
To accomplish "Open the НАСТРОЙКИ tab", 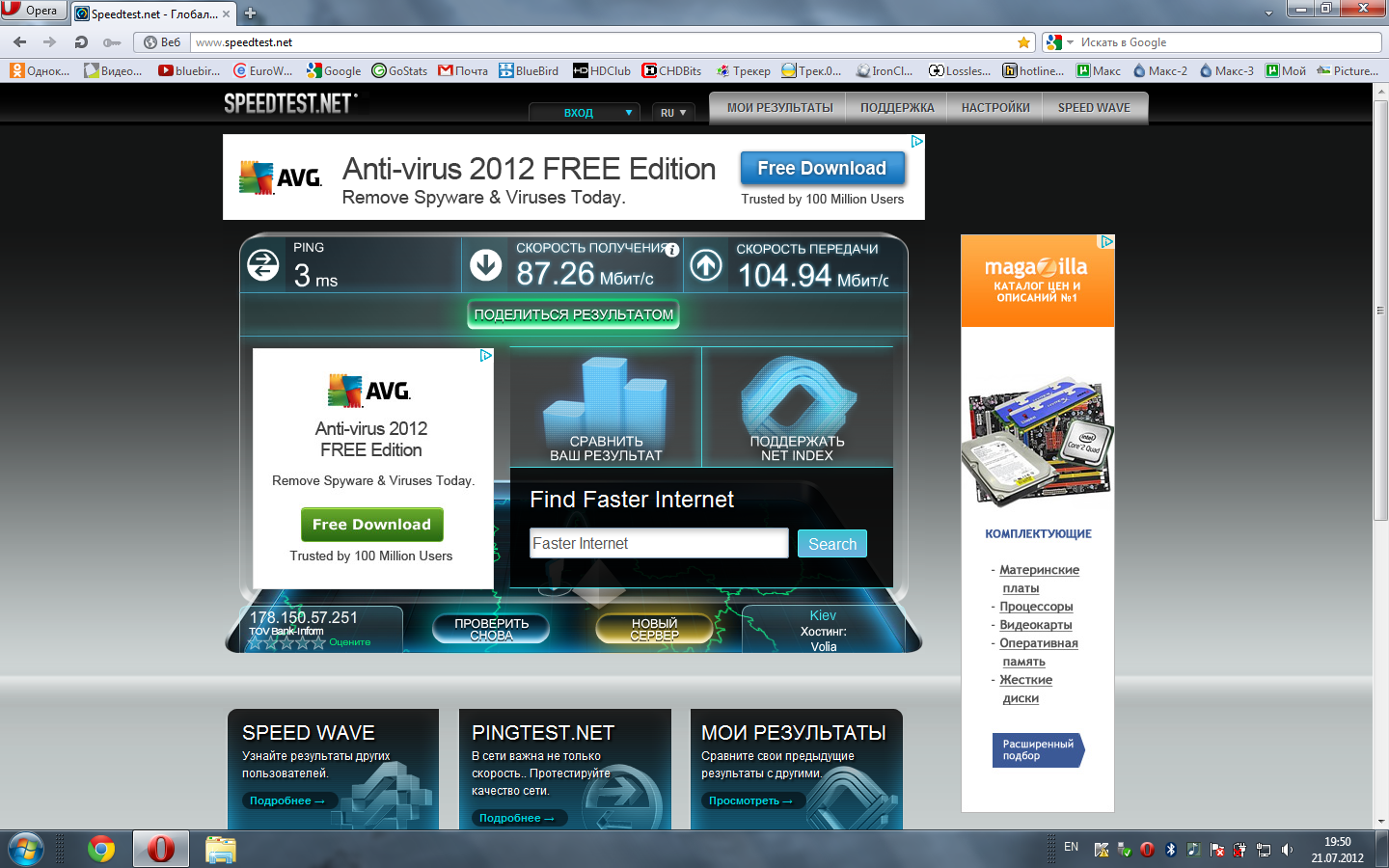I will coord(995,108).
